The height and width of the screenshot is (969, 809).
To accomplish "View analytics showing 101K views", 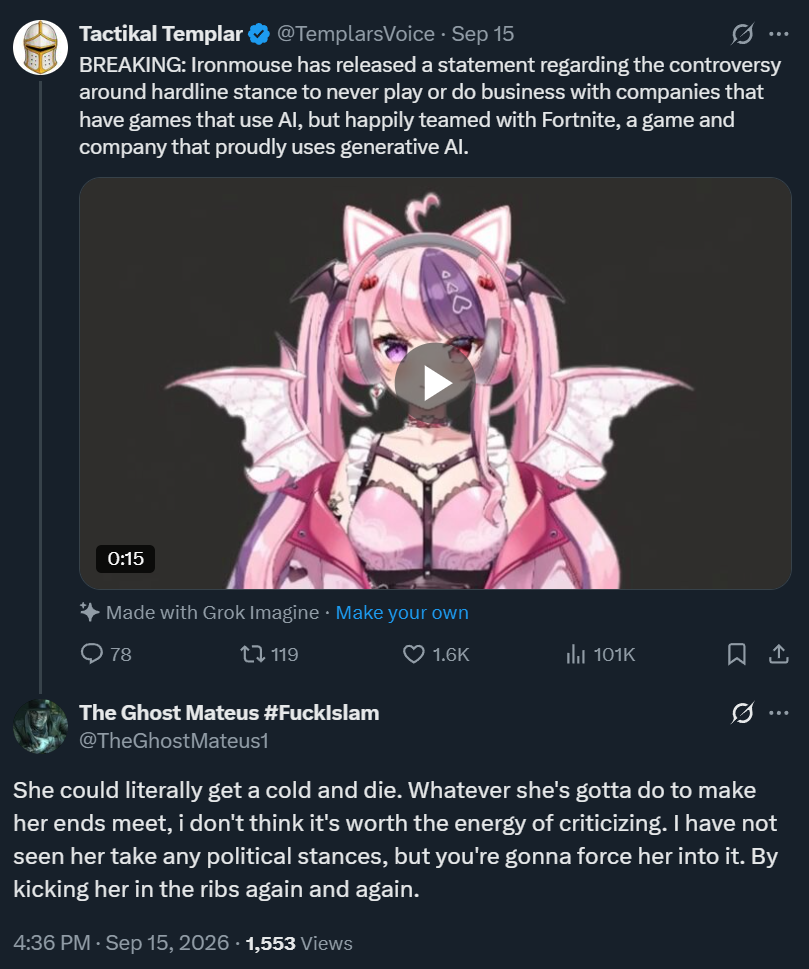I will coord(600,654).
